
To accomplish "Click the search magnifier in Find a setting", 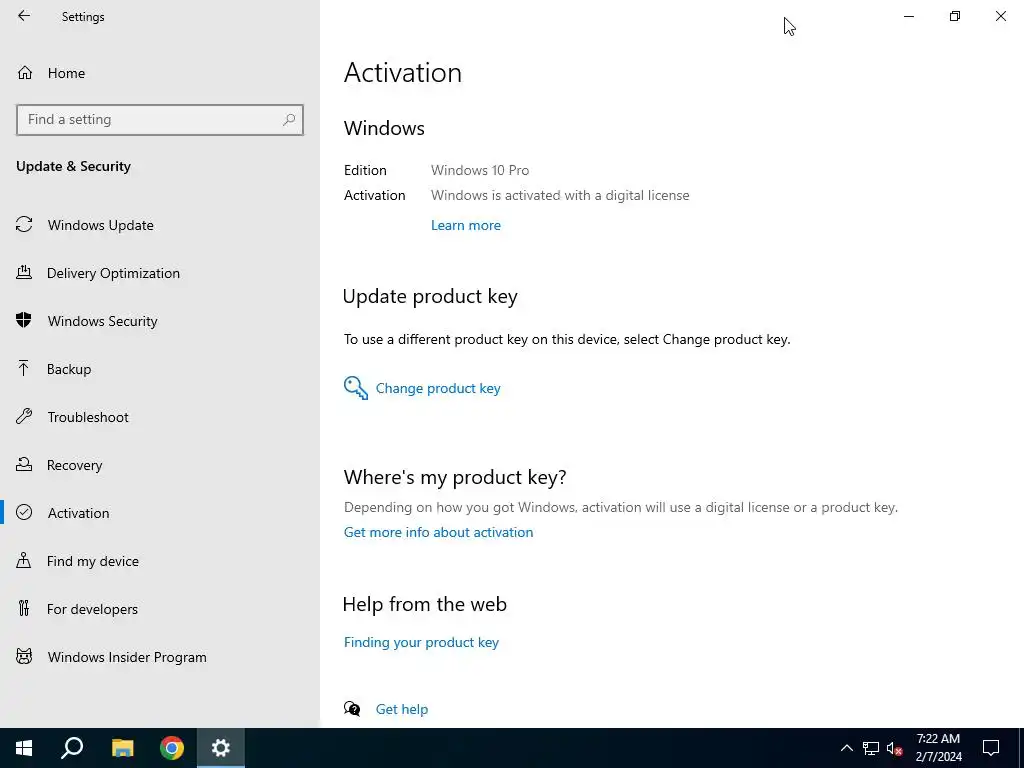I will (x=289, y=120).
